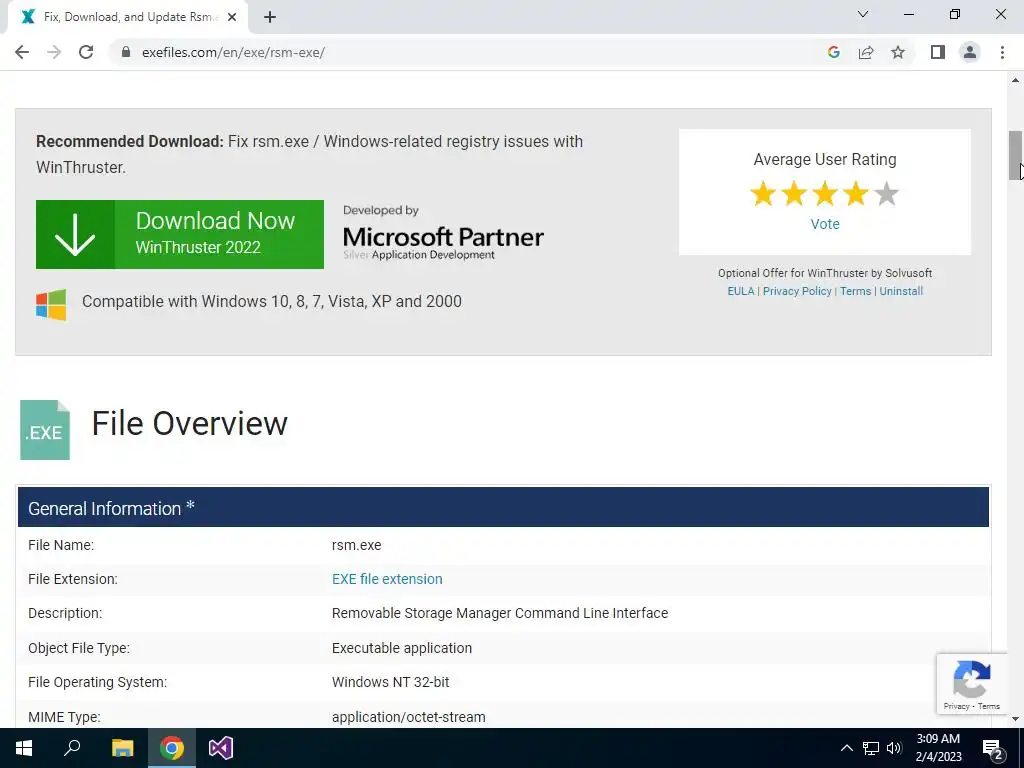This screenshot has height=768, width=1024.
Task: Open tab search dropdown arrow
Action: (x=863, y=14)
